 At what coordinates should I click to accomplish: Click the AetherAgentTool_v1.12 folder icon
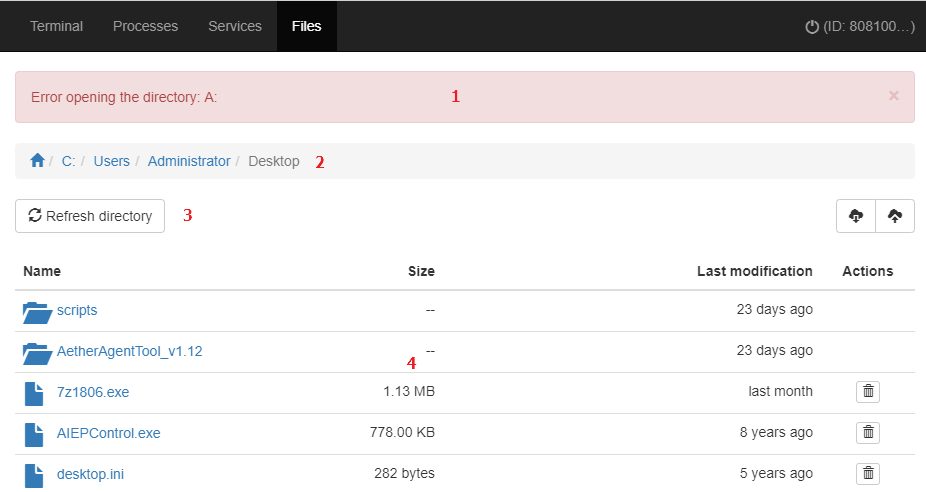point(37,353)
